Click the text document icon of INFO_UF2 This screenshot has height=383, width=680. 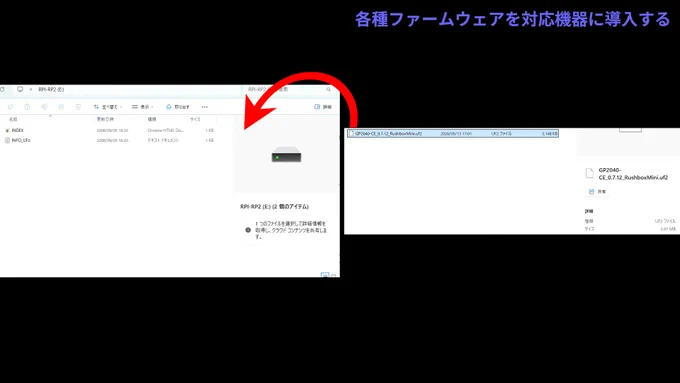pos(7,140)
